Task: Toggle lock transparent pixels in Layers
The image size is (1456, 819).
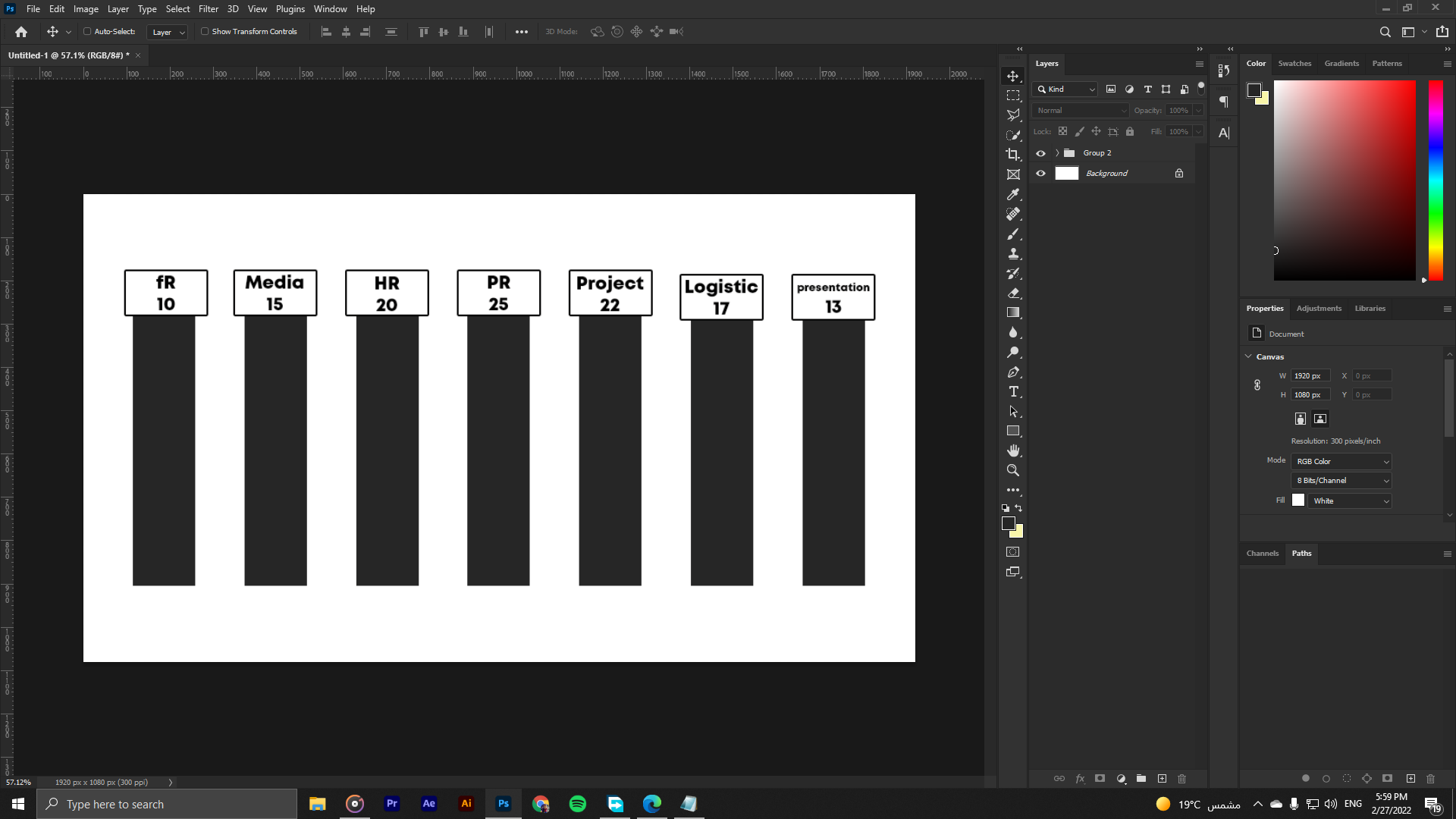Action: (x=1062, y=132)
